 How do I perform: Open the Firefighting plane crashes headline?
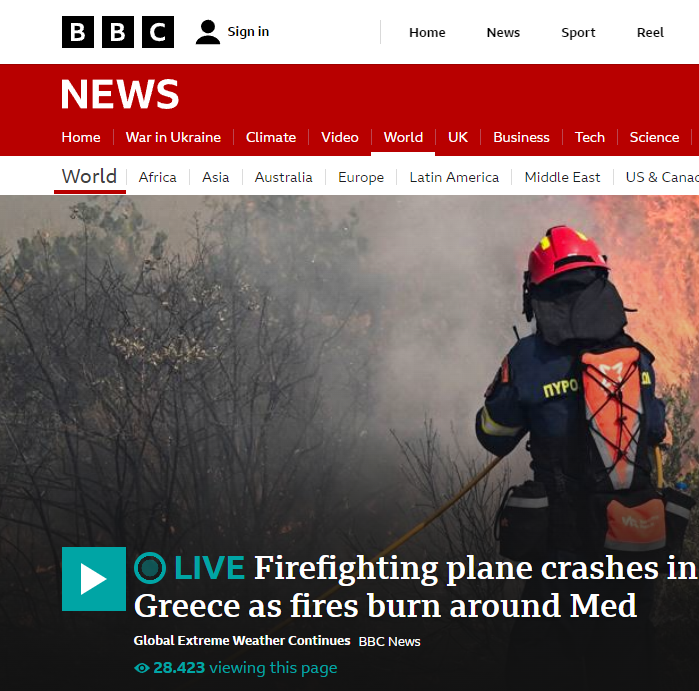click(x=415, y=587)
